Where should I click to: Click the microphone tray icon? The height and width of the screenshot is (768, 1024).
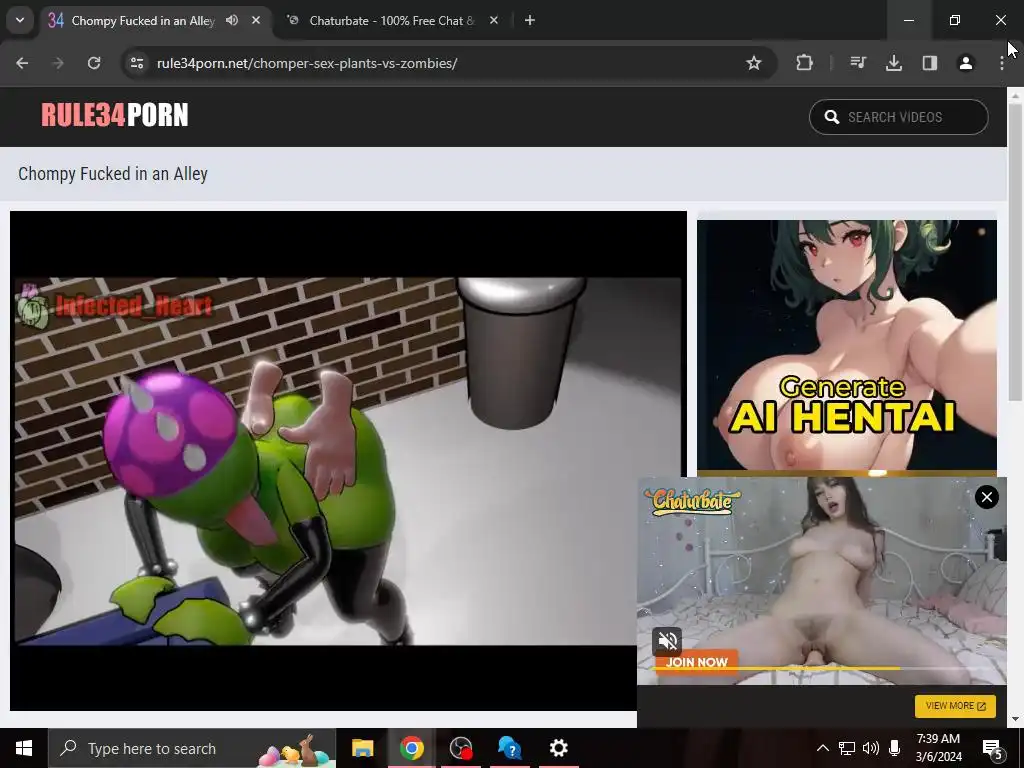(895, 748)
